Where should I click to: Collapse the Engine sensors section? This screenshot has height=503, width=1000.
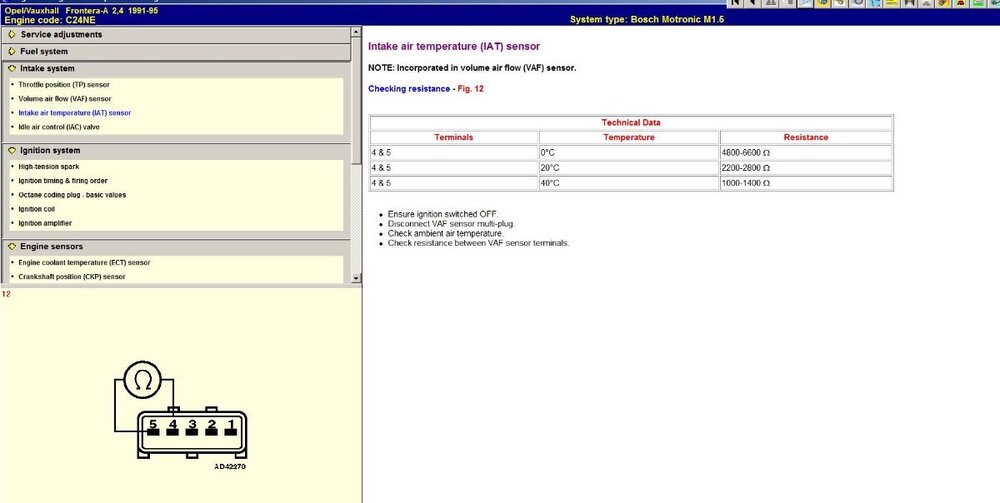pyautogui.click(x=176, y=246)
